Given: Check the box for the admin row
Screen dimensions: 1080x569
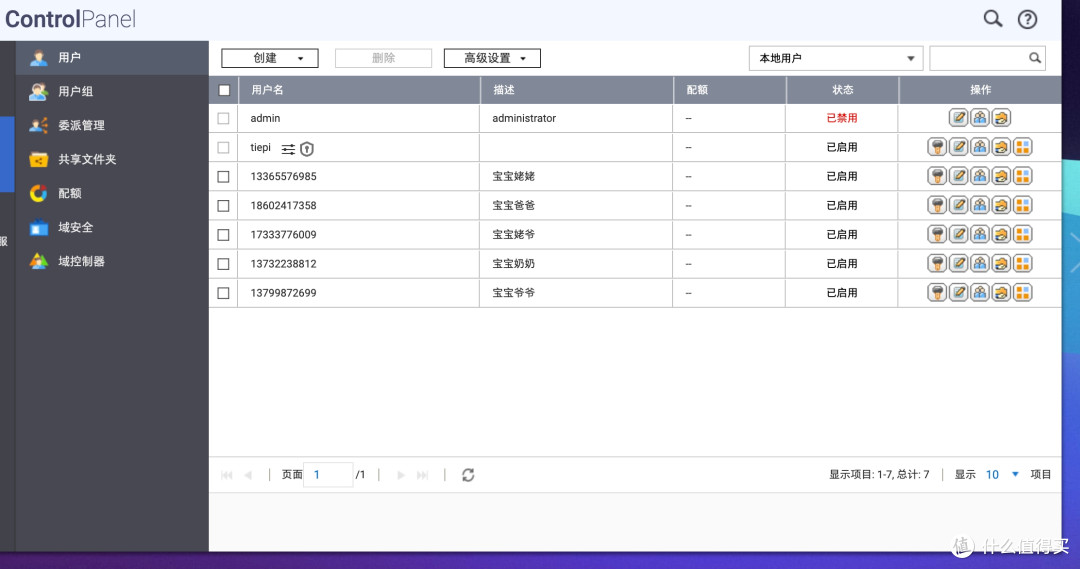Looking at the screenshot, I should click(x=223, y=118).
